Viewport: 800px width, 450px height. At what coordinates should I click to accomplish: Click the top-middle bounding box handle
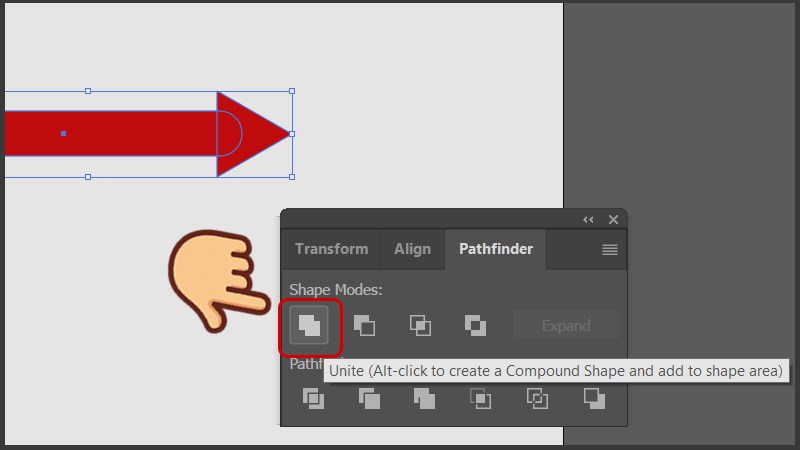(88, 91)
